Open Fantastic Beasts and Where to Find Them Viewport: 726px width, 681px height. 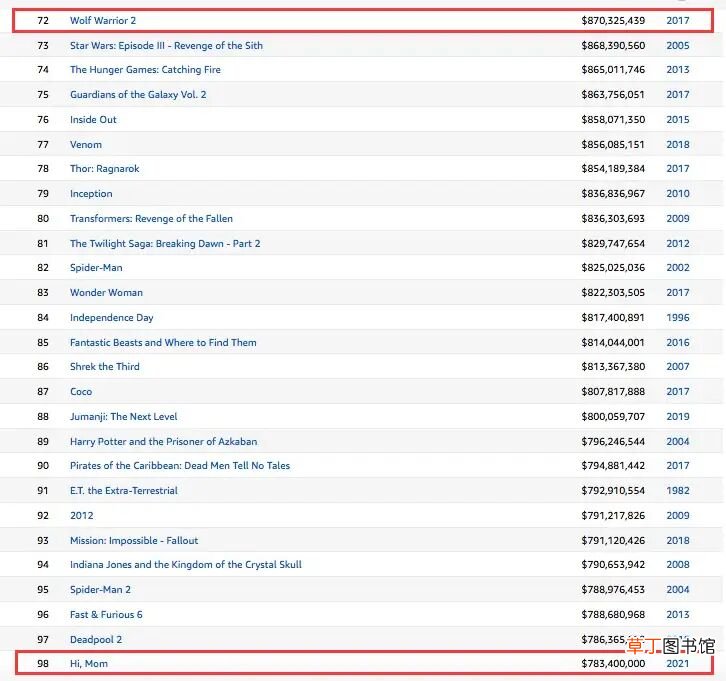click(x=163, y=343)
